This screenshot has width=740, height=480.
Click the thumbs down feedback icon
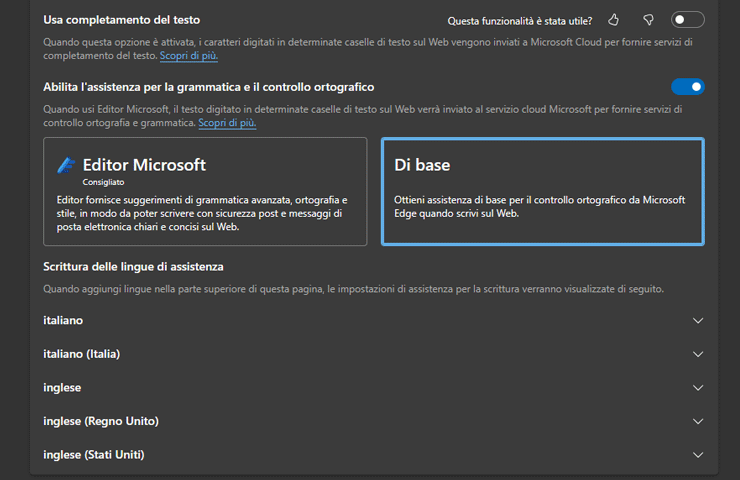[x=648, y=20]
